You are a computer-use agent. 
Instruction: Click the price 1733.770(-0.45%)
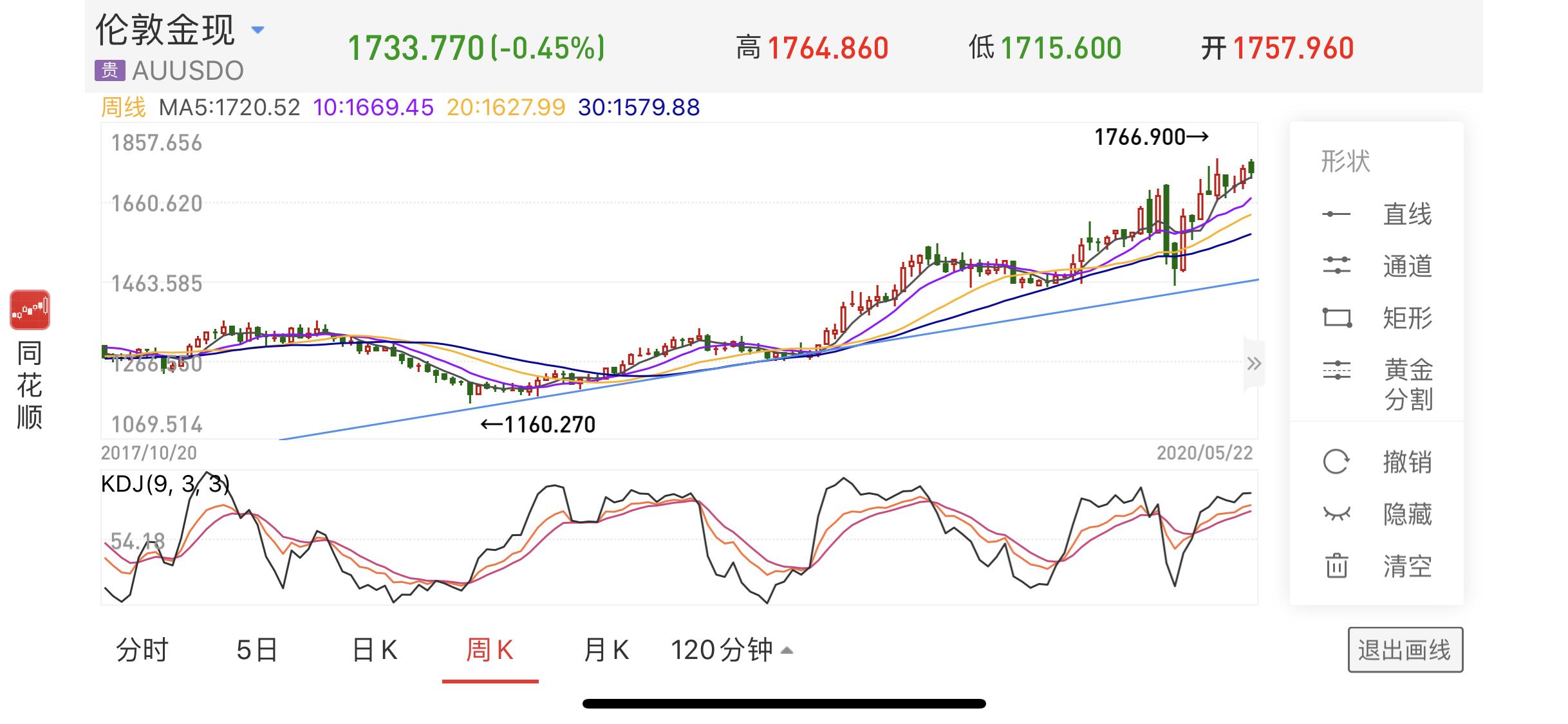[476, 48]
